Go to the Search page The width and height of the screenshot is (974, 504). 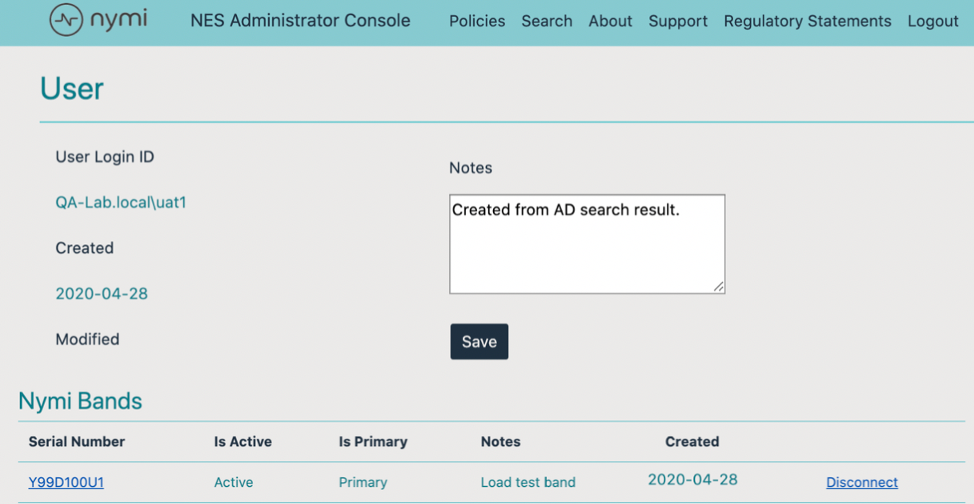pyautogui.click(x=547, y=21)
